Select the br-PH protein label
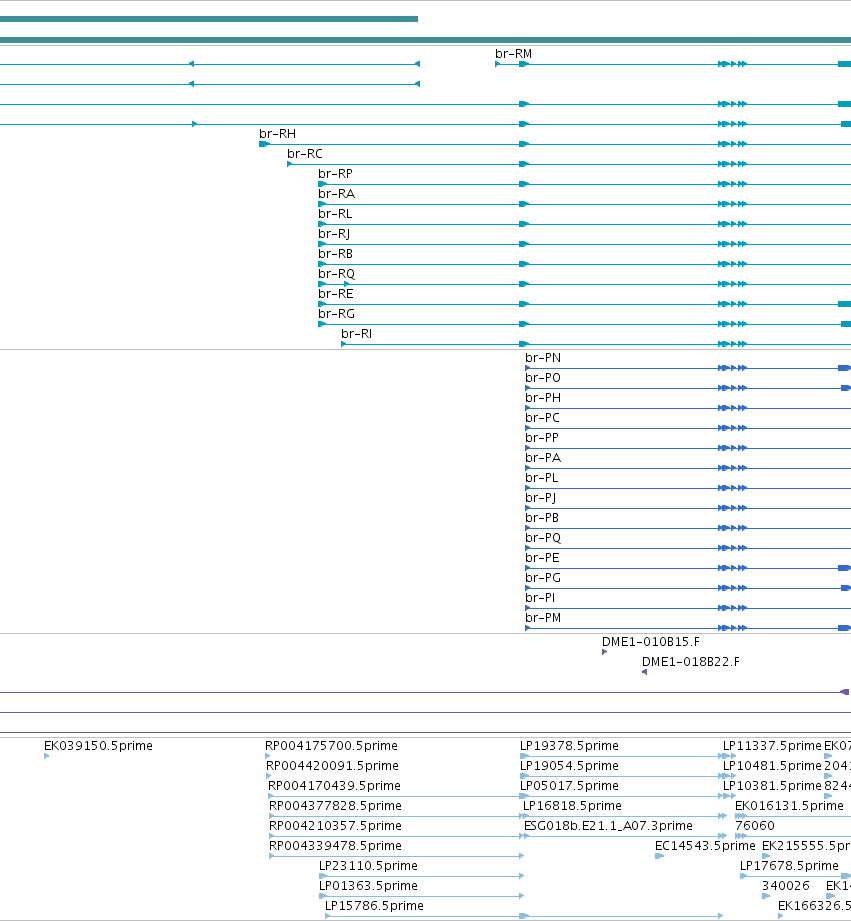The width and height of the screenshot is (851, 921). click(x=543, y=398)
